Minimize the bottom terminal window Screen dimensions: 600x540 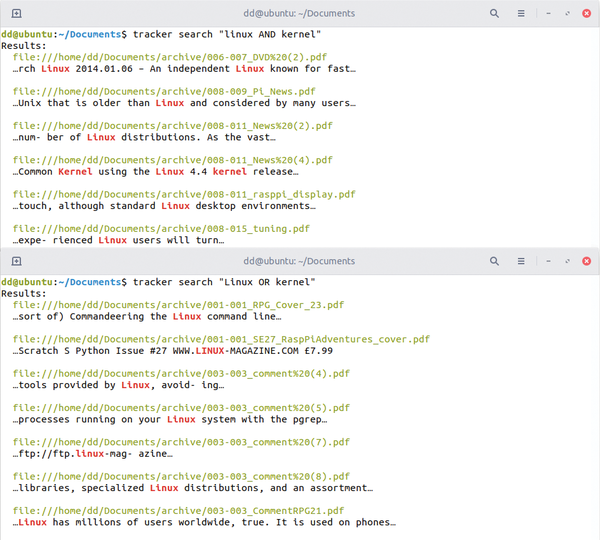point(548,261)
